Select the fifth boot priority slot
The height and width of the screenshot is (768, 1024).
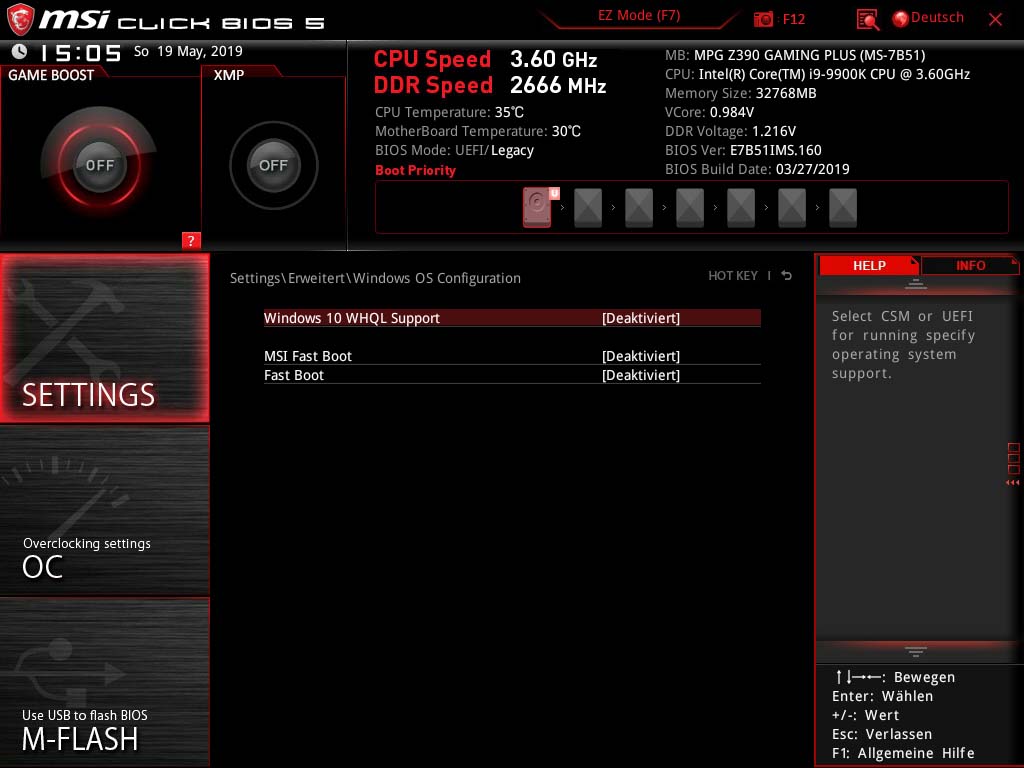(x=741, y=208)
